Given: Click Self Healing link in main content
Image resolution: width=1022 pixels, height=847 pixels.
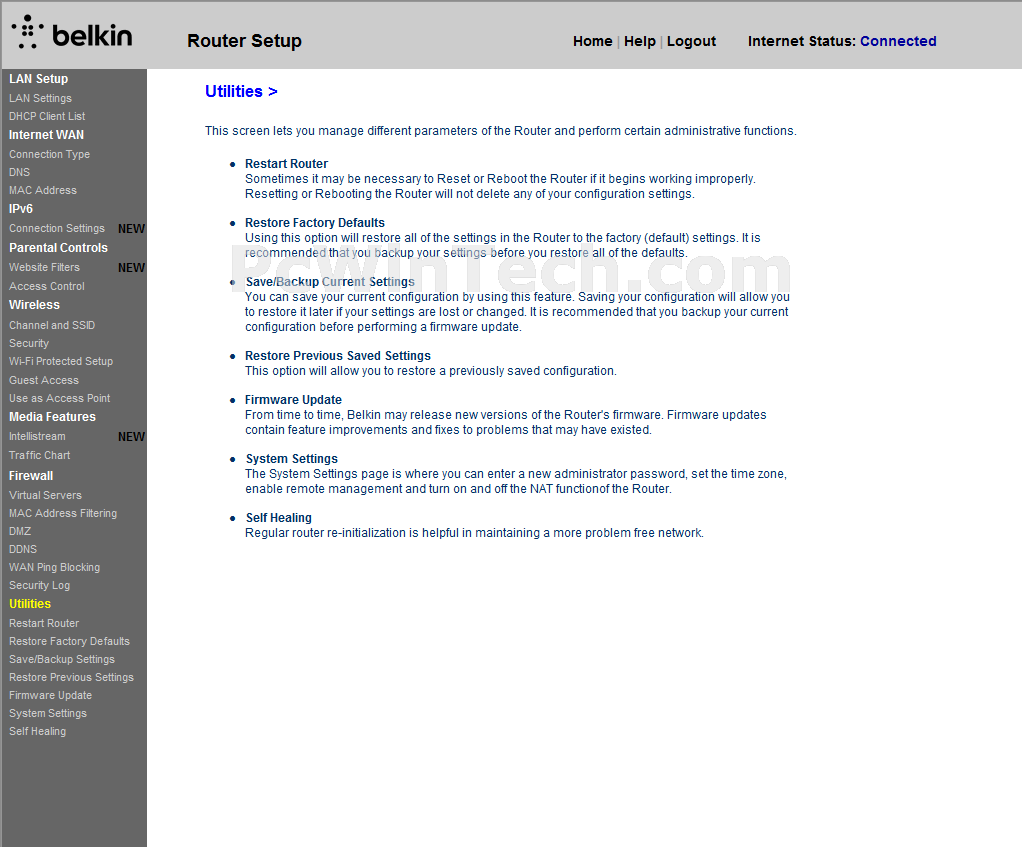Looking at the screenshot, I should (278, 518).
